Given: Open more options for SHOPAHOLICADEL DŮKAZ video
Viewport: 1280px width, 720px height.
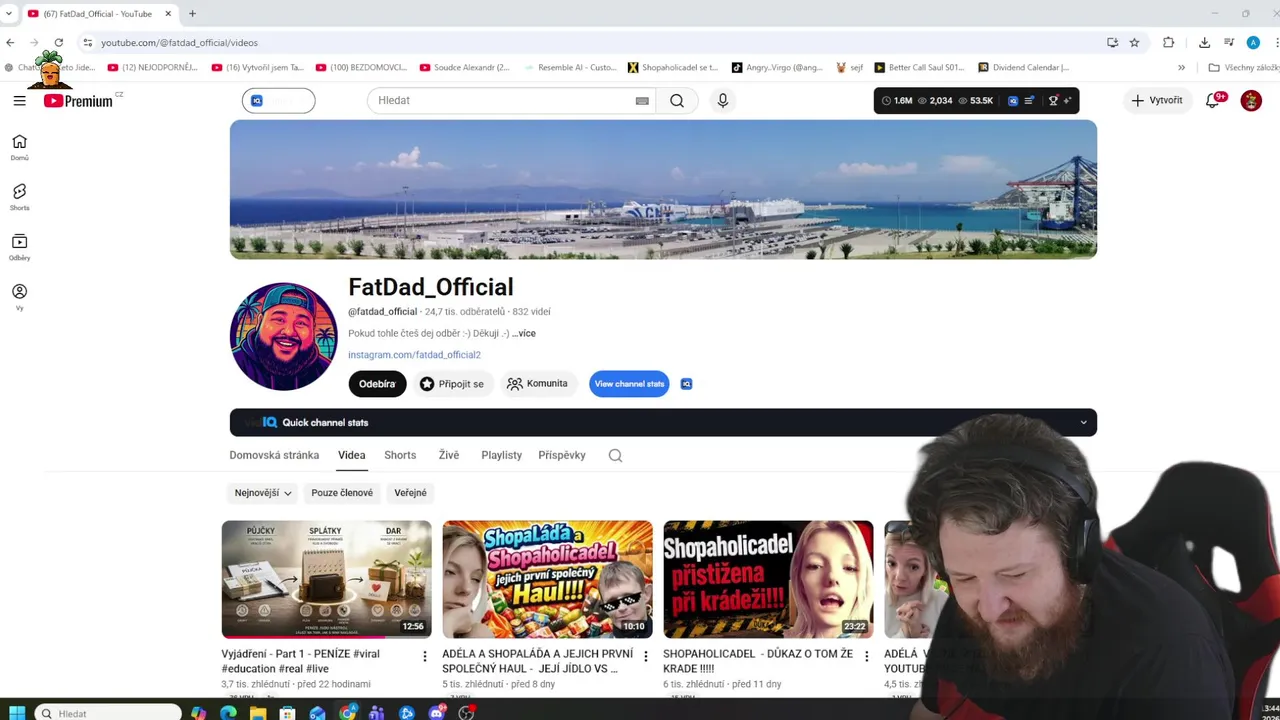Looking at the screenshot, I should coord(866,657).
